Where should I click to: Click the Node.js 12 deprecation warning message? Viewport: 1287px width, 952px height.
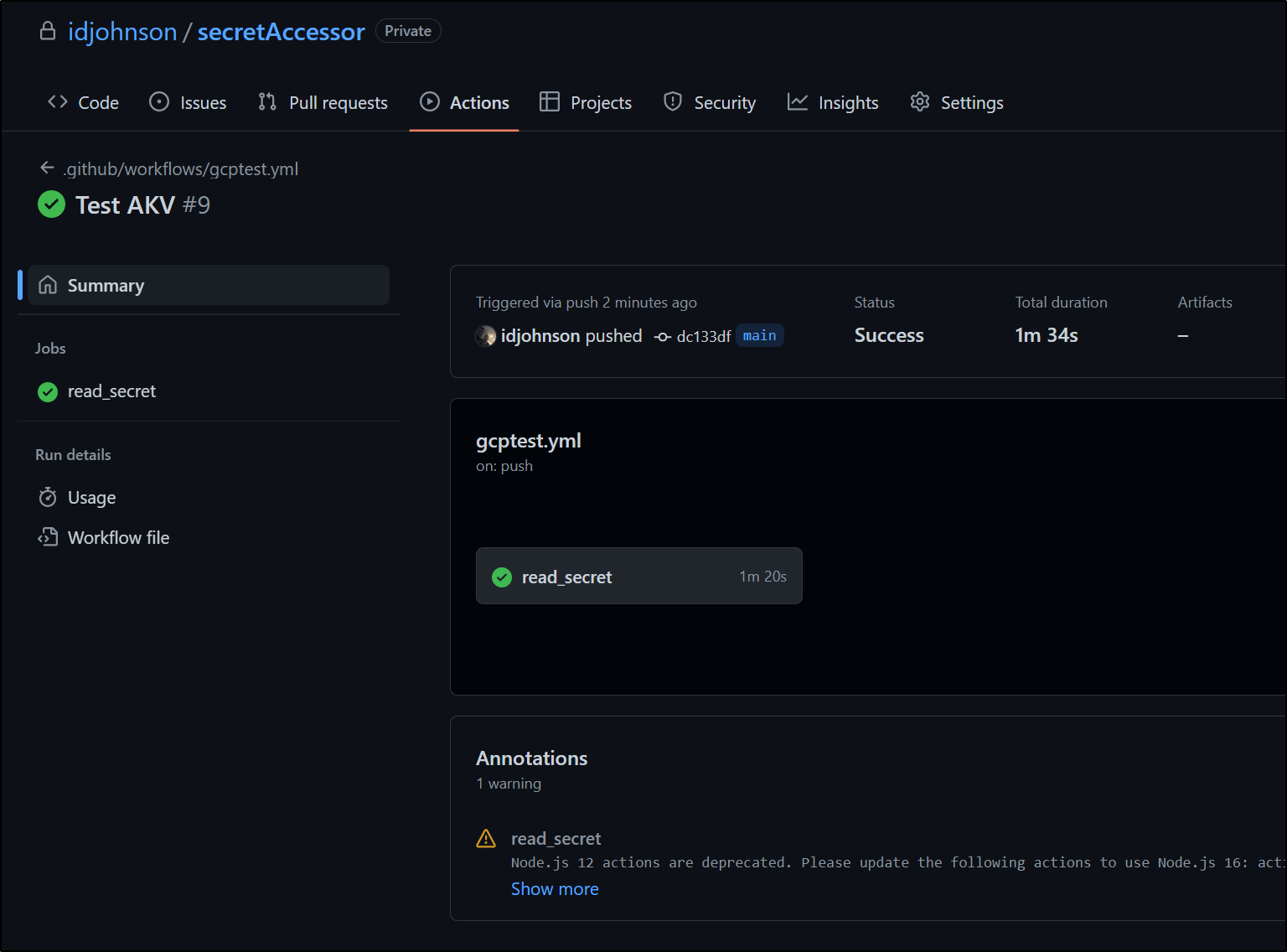(898, 863)
